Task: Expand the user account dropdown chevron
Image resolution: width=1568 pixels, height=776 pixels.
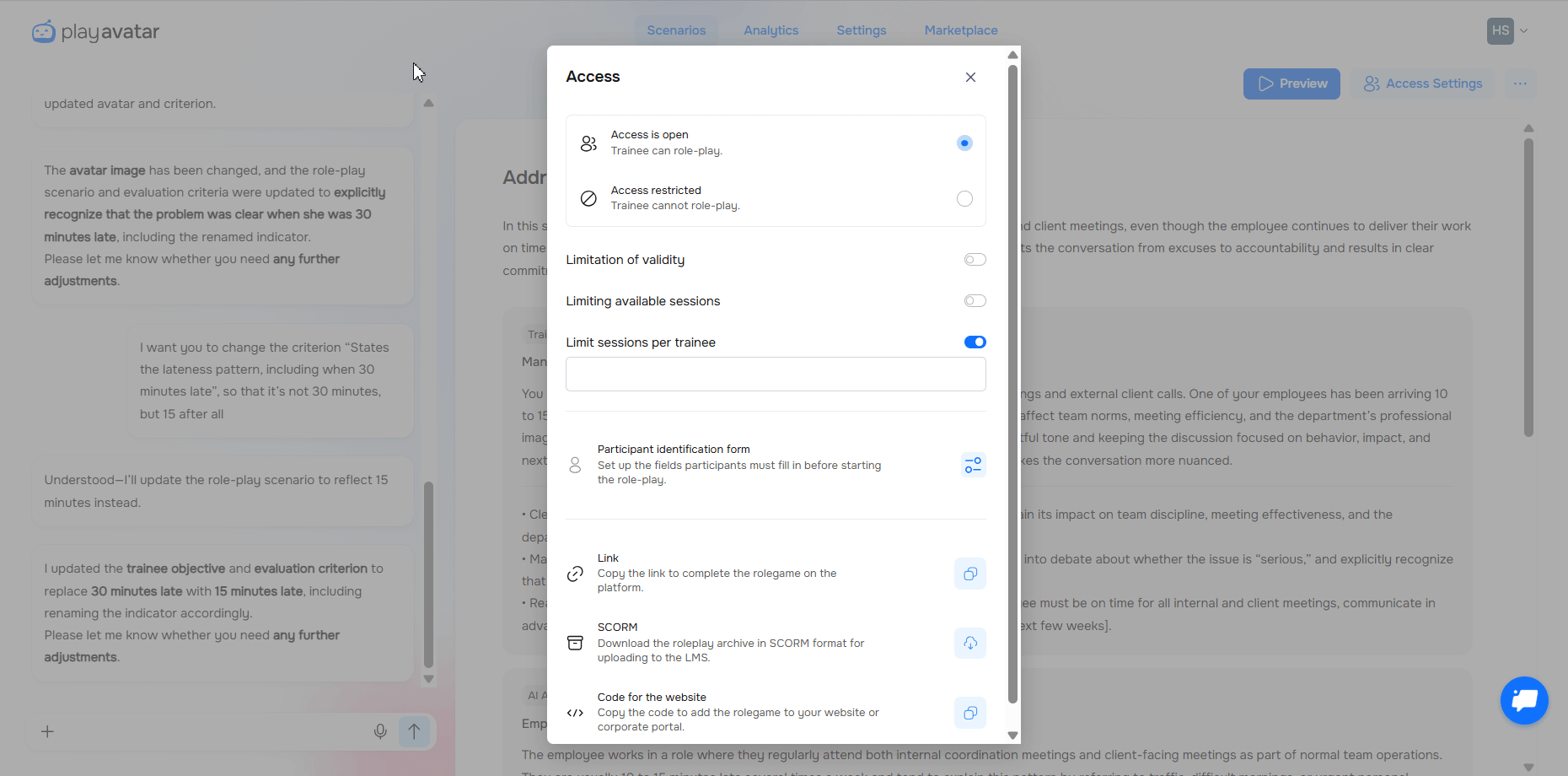Action: 1523,31
